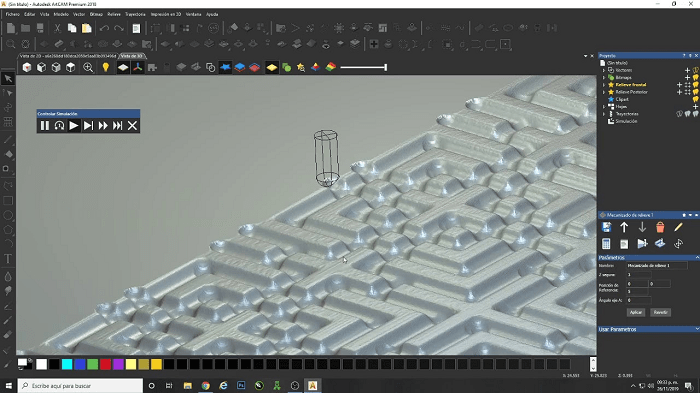Toggle the blue star relief display
Viewport: 700px width, 393px height.
click(x=225, y=67)
